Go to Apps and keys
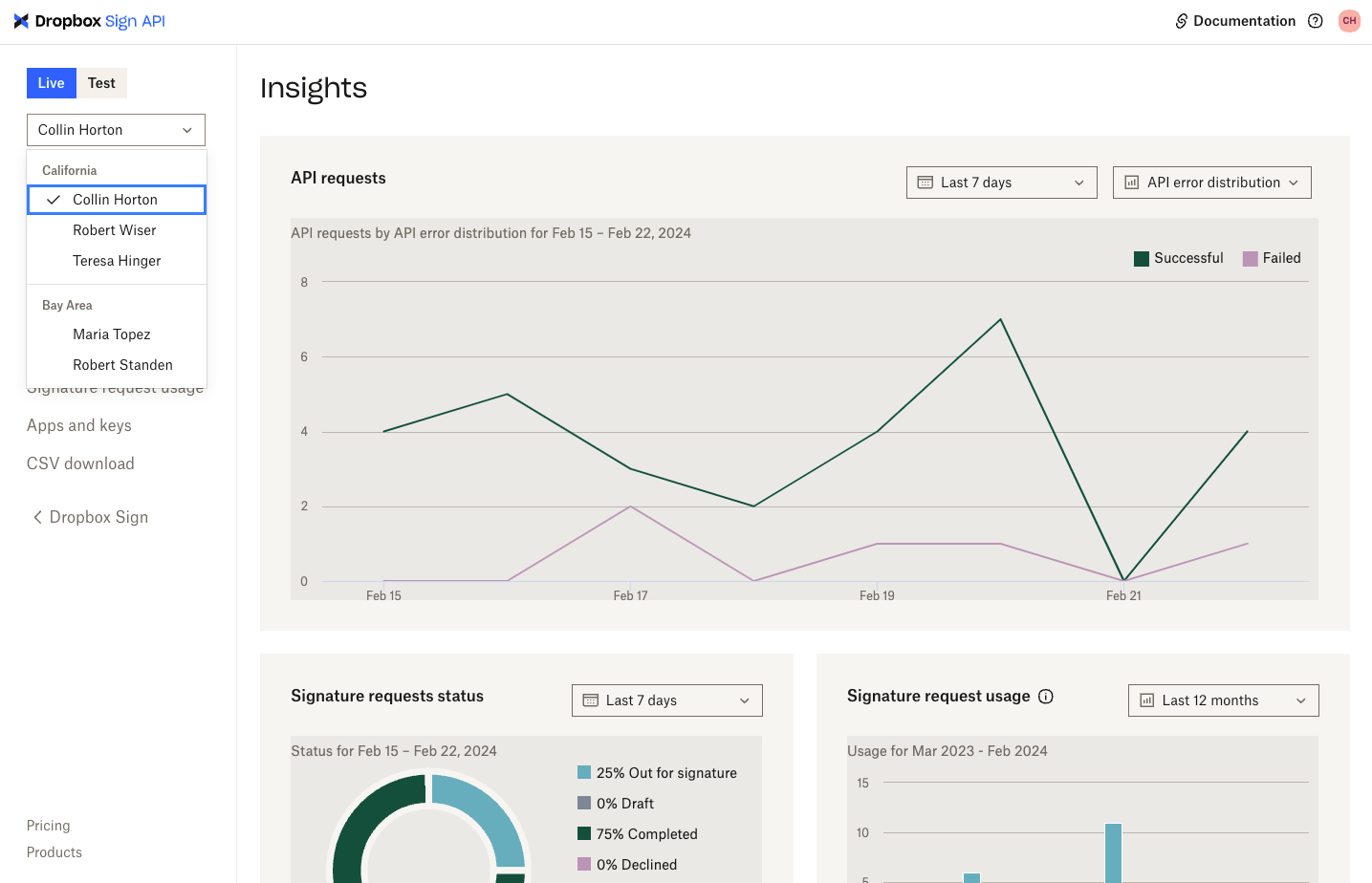Image resolution: width=1372 pixels, height=883 pixels. click(79, 425)
